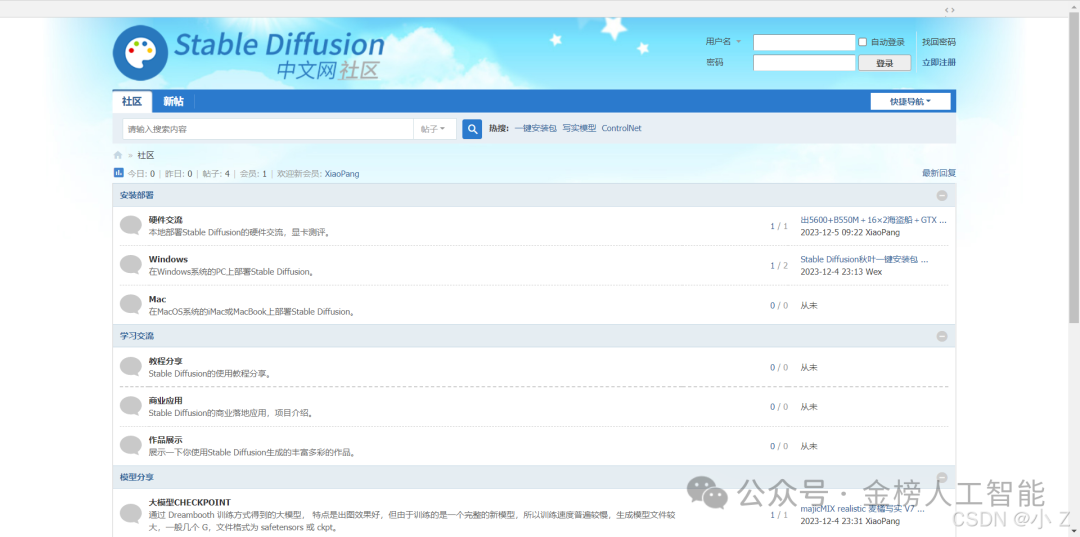Click the speech bubble icon for 大模型CHECKPOINT

131,514
